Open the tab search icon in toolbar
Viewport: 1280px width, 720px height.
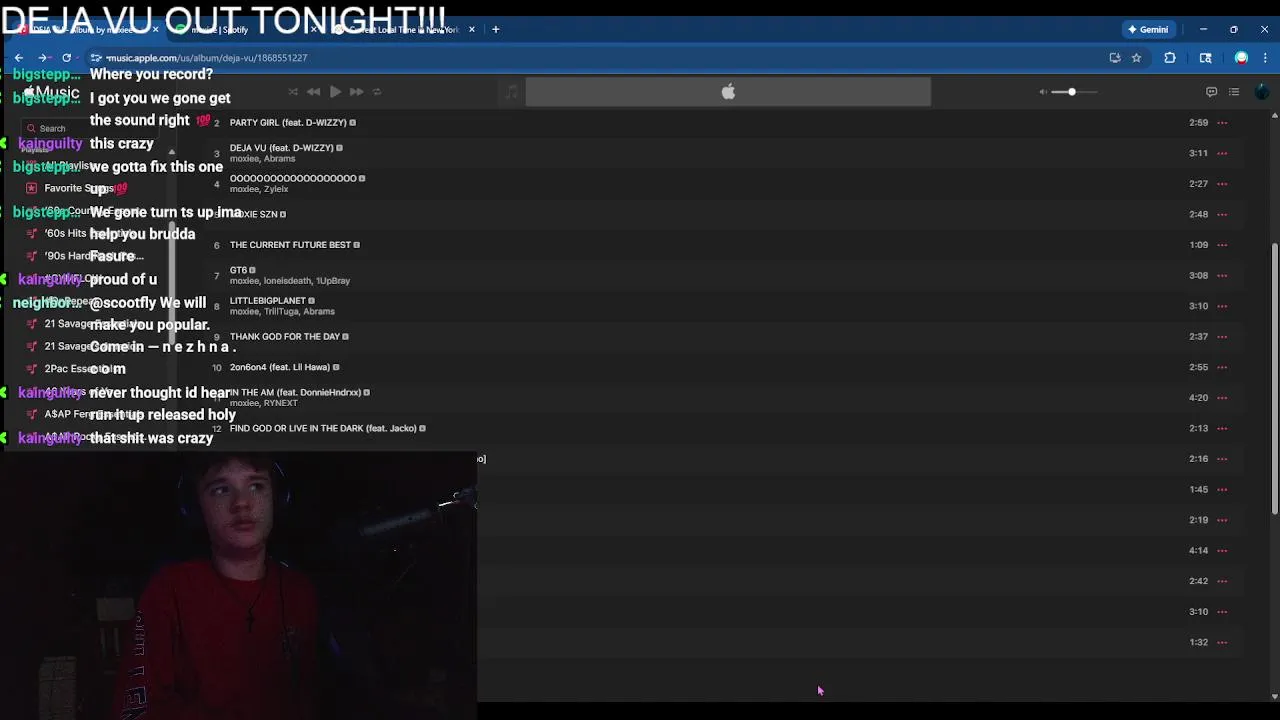point(1206,58)
